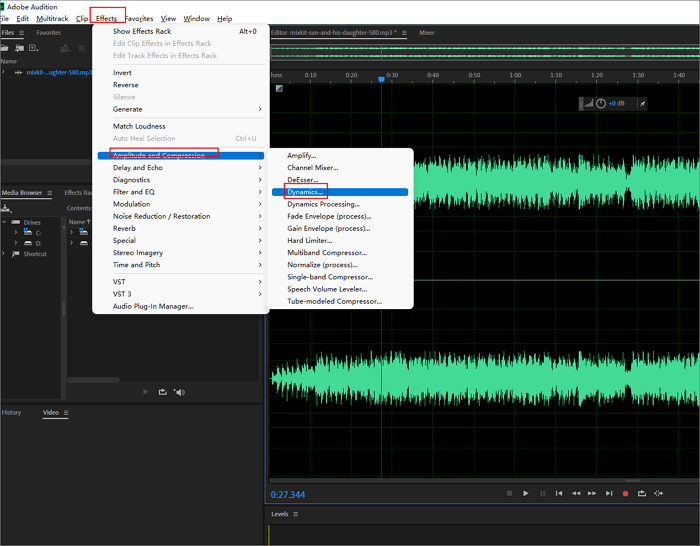Open the Video panel menu icon

(x=66, y=413)
